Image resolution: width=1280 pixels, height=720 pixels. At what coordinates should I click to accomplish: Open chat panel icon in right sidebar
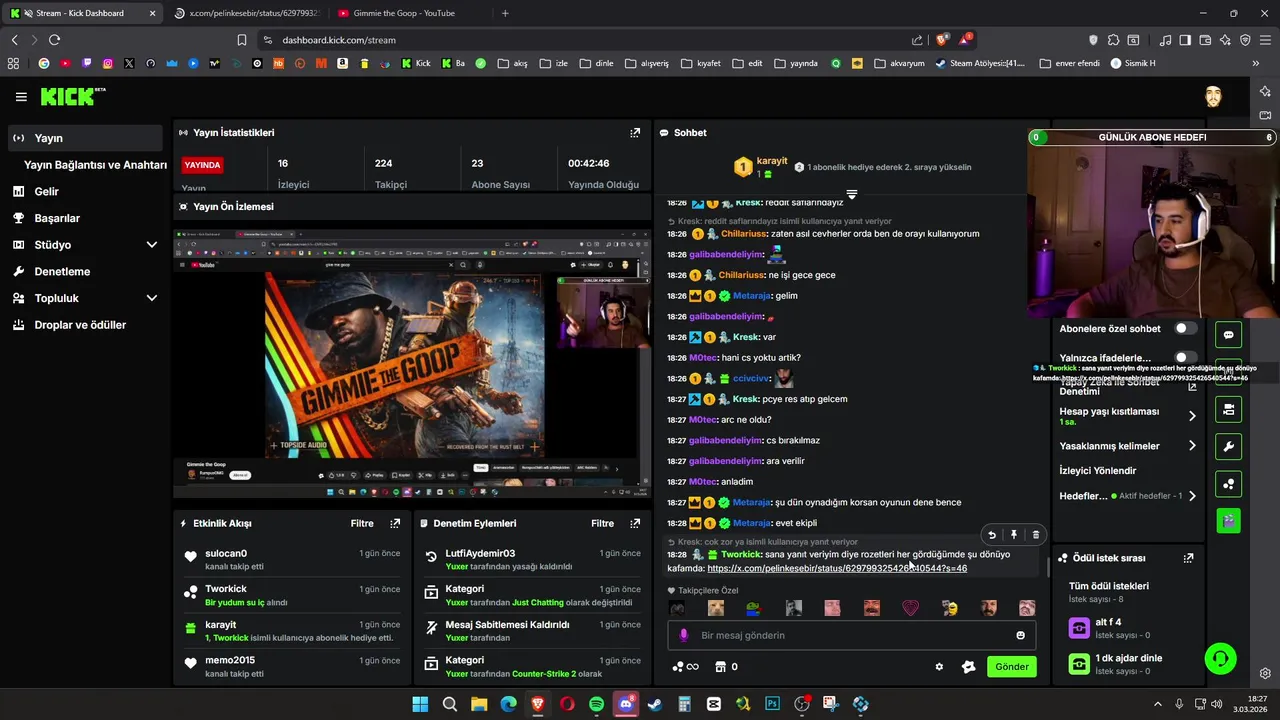[x=1228, y=335]
